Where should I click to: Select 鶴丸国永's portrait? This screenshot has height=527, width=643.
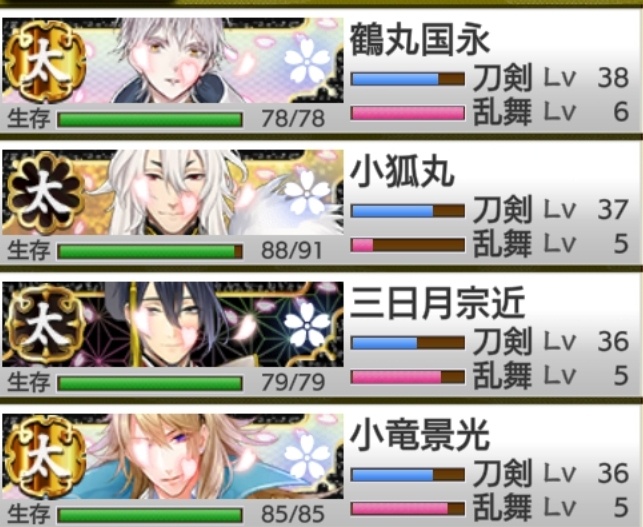click(173, 60)
